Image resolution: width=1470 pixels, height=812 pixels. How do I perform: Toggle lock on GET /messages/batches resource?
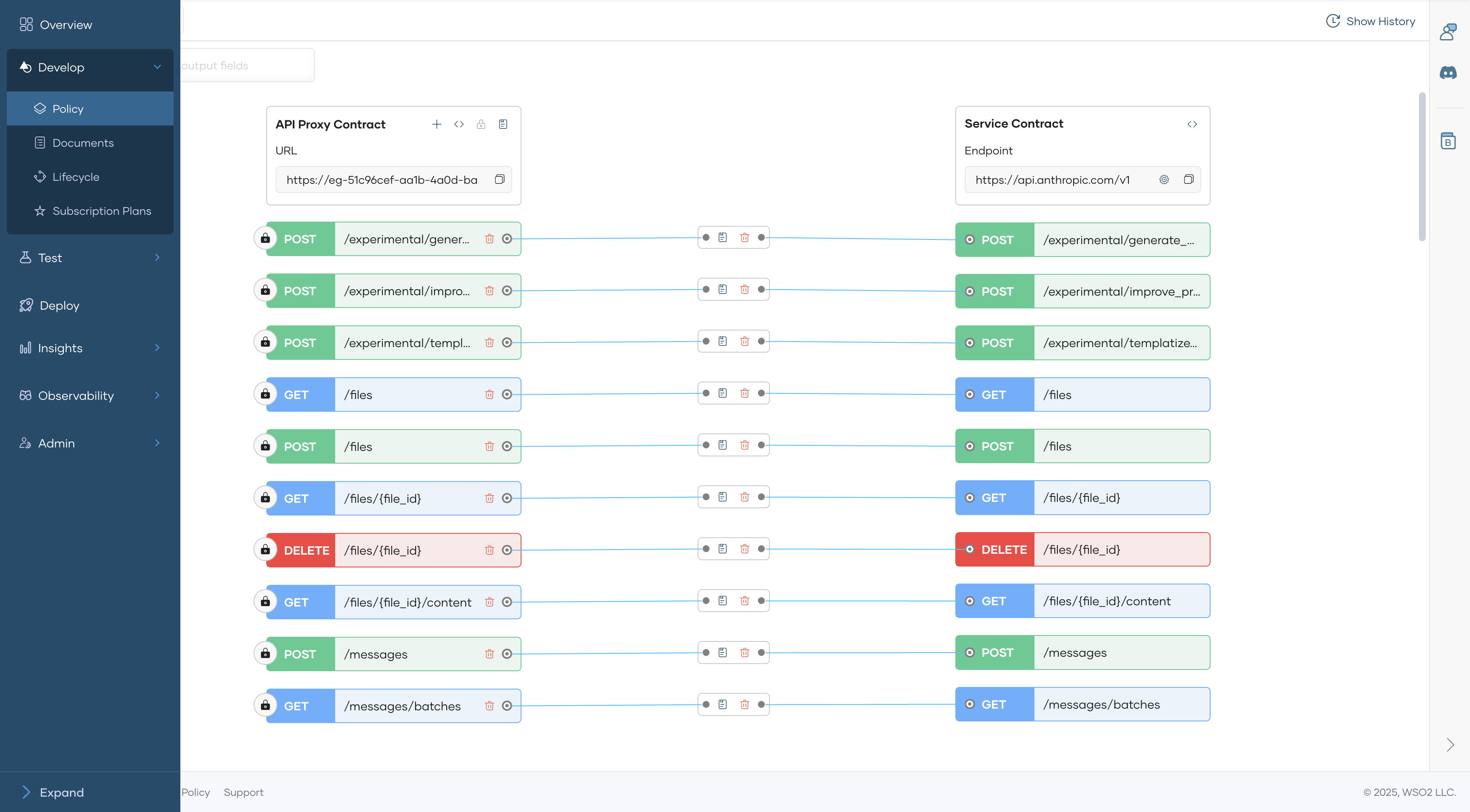(265, 705)
